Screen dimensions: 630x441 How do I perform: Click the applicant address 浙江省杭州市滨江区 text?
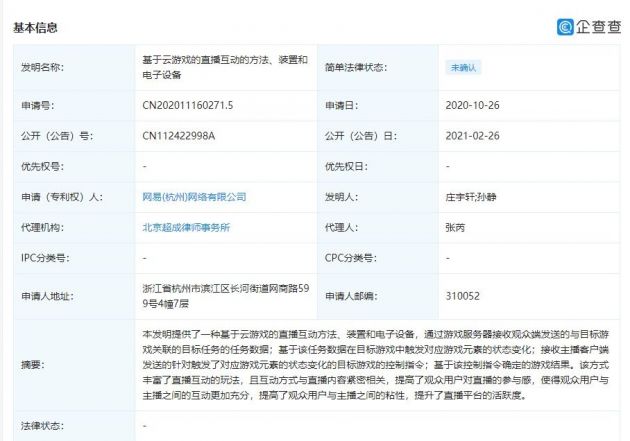pos(225,296)
